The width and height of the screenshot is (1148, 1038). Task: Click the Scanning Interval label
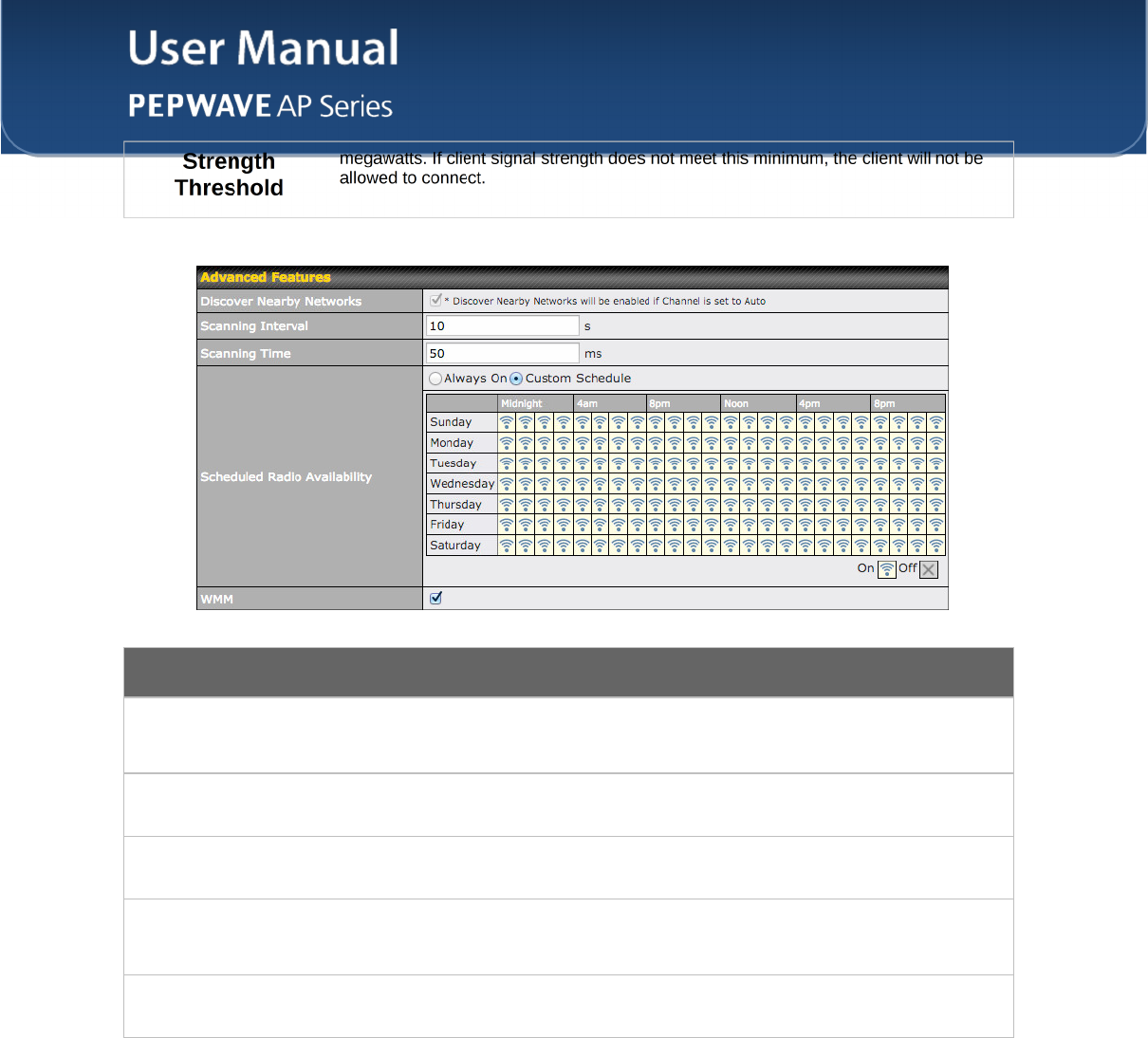[x=254, y=326]
